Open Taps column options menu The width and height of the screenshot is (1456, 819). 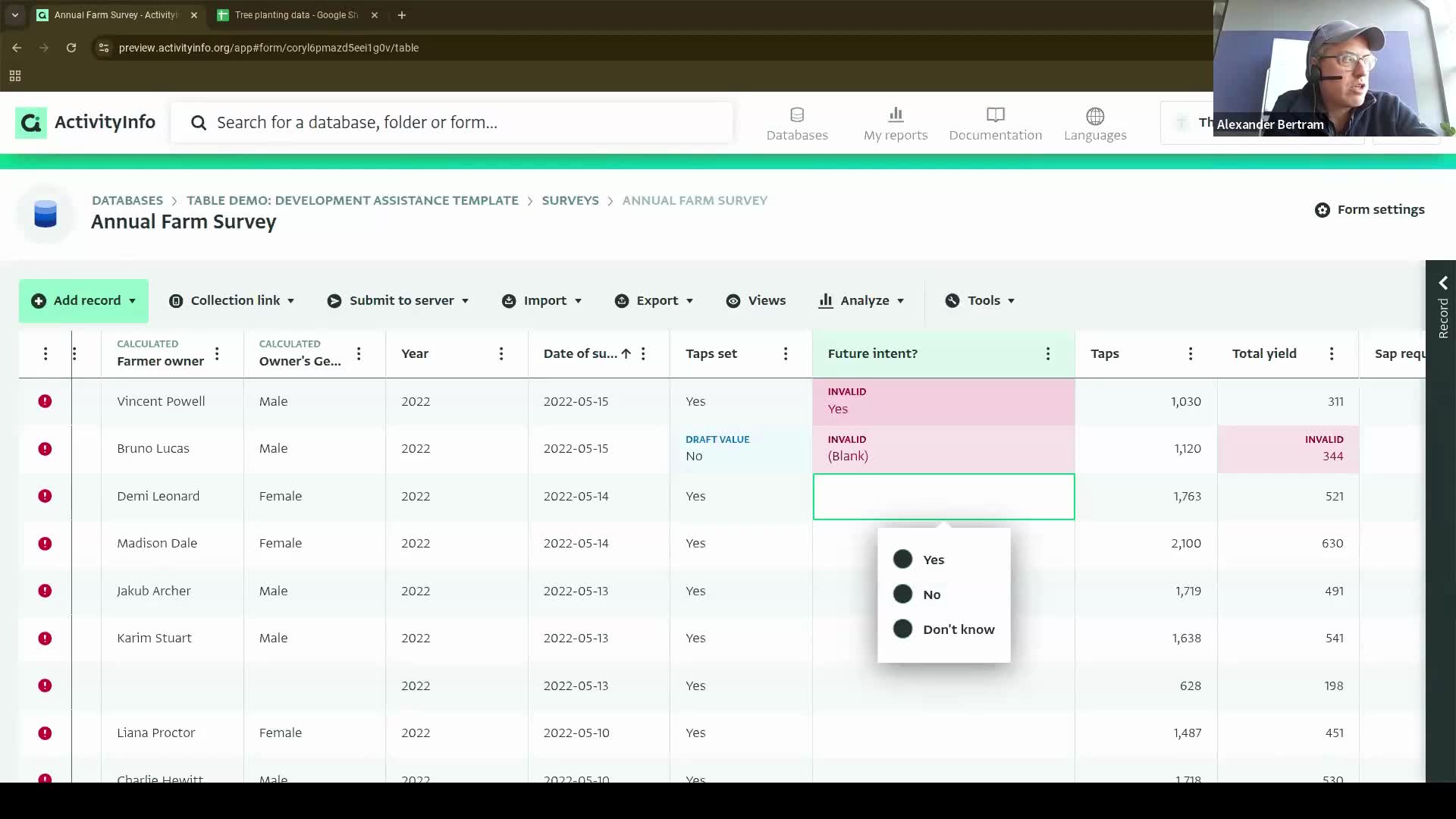(1191, 353)
